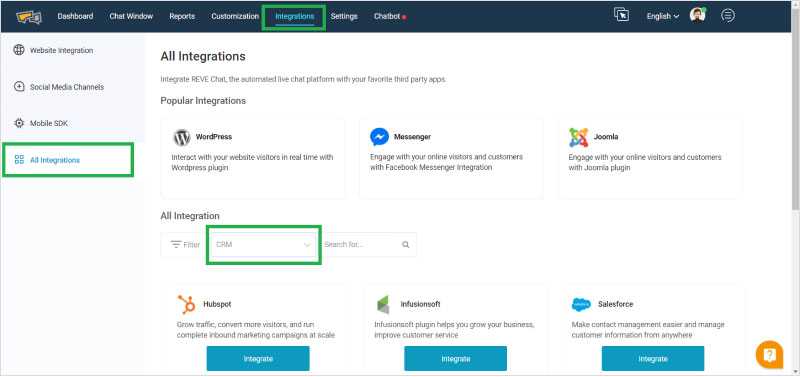Click the Messenger logo icon

pyautogui.click(x=380, y=137)
